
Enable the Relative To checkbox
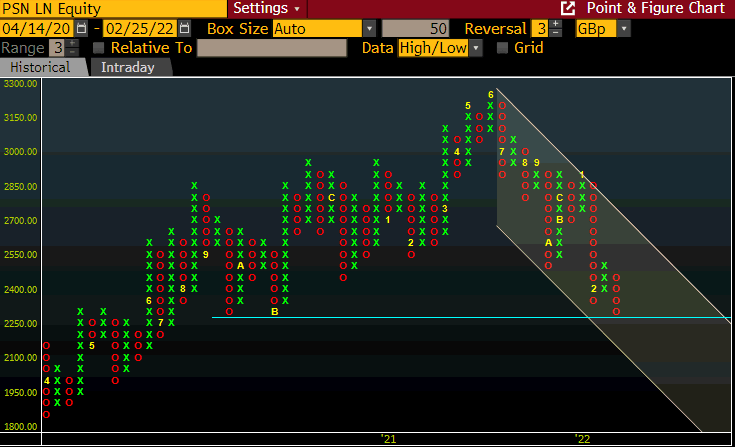coord(98,48)
